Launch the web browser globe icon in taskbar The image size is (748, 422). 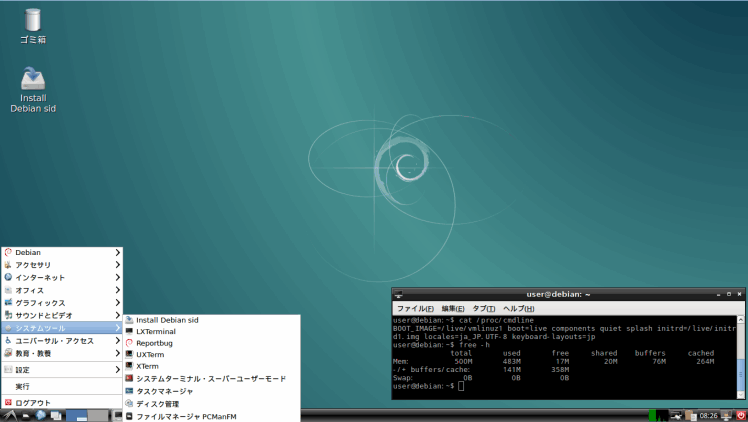click(x=41, y=415)
